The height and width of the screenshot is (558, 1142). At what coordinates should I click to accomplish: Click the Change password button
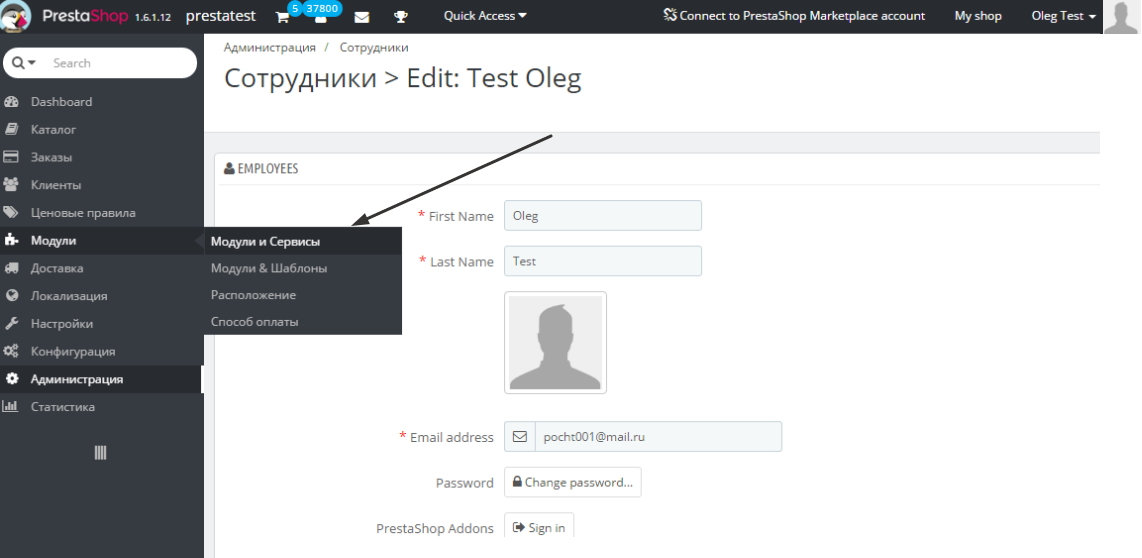(x=572, y=482)
